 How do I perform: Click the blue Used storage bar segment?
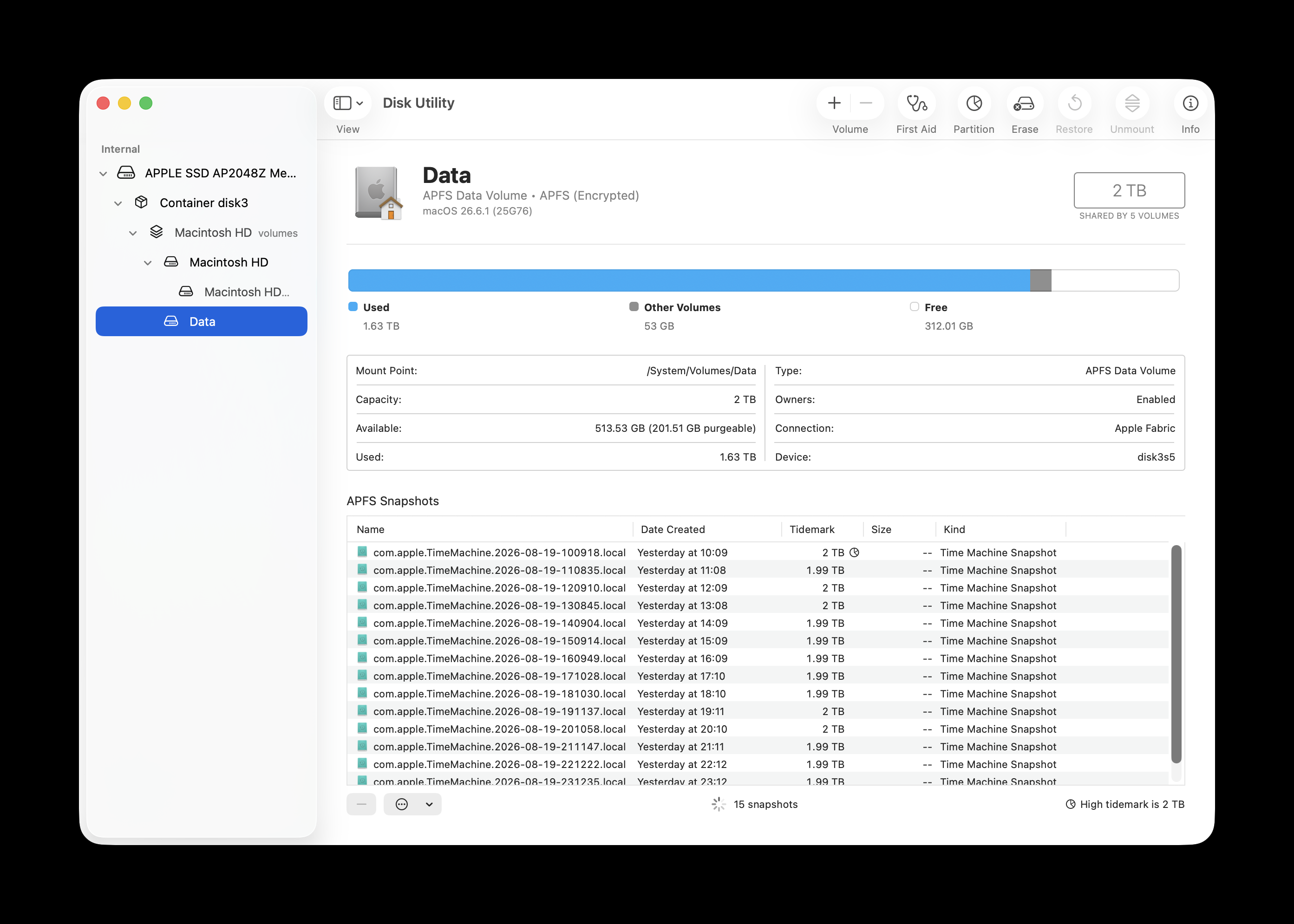click(x=689, y=280)
